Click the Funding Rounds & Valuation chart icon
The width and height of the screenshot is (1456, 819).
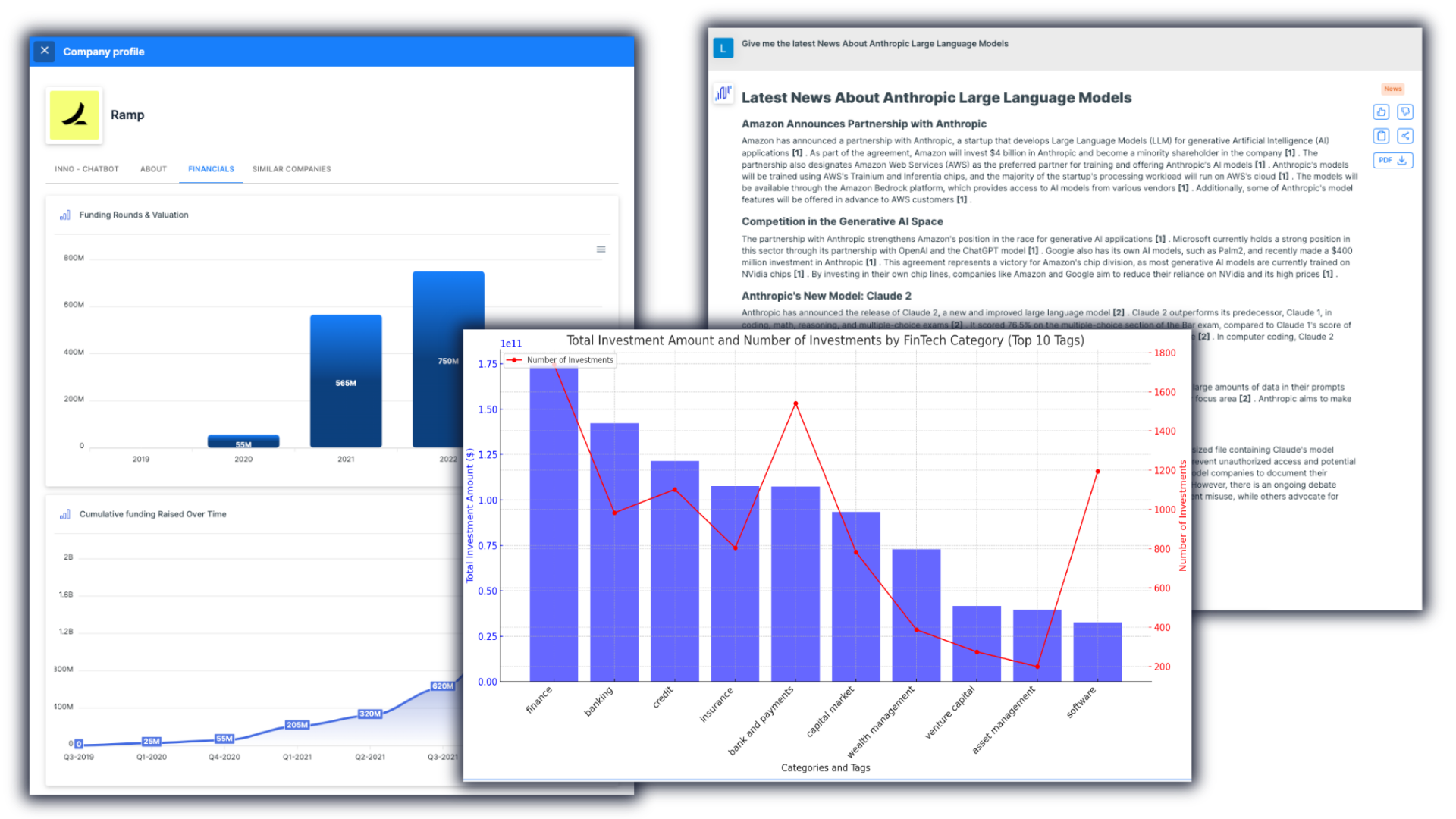click(x=65, y=215)
